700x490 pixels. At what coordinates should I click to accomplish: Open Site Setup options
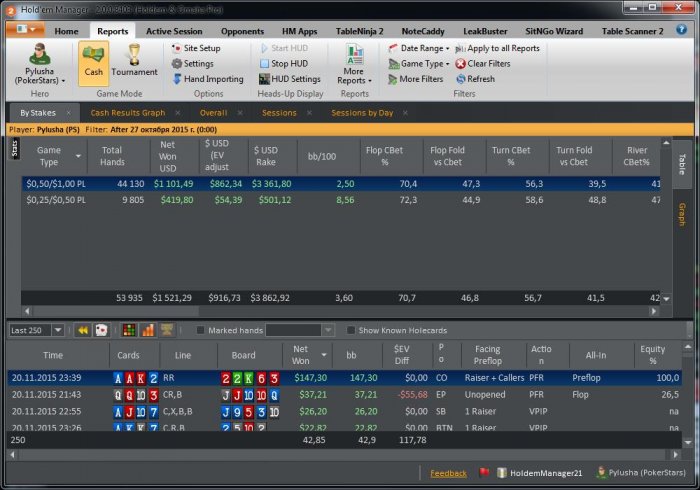196,48
